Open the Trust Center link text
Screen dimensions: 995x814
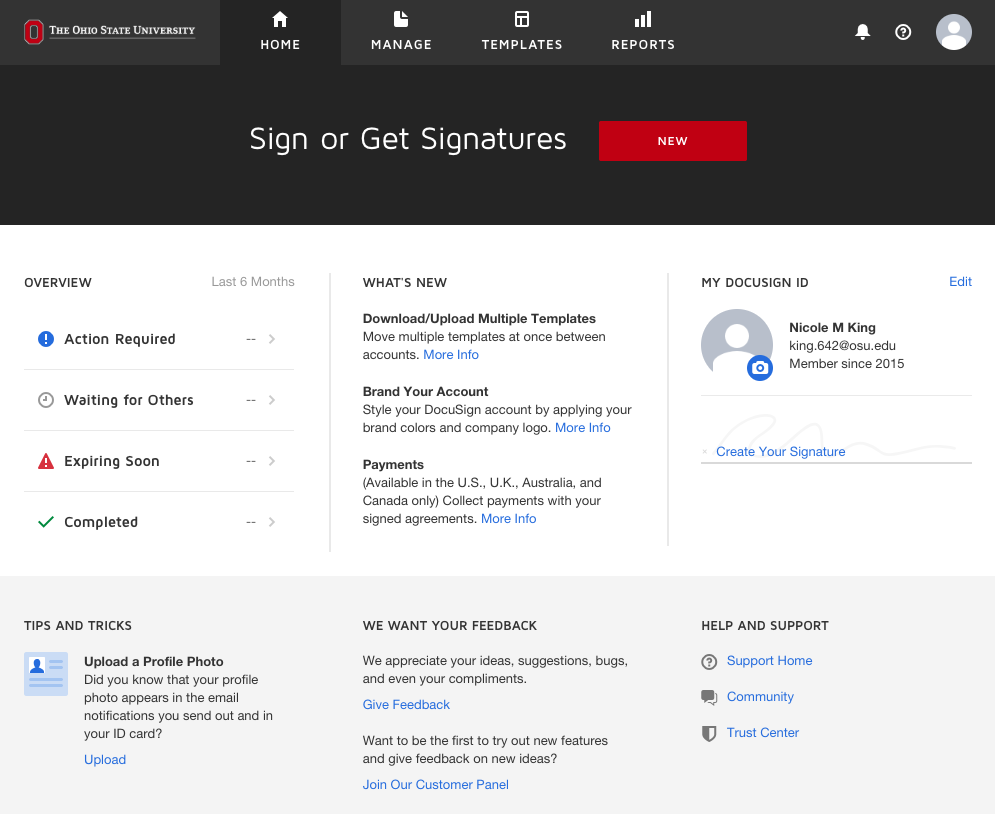pos(763,732)
